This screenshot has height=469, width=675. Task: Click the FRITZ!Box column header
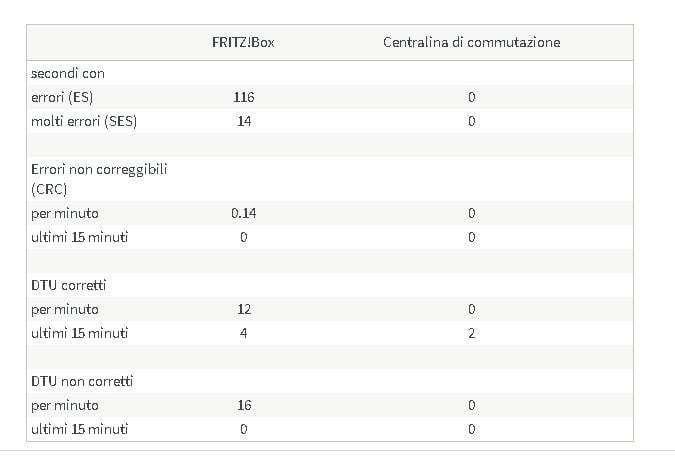click(243, 42)
